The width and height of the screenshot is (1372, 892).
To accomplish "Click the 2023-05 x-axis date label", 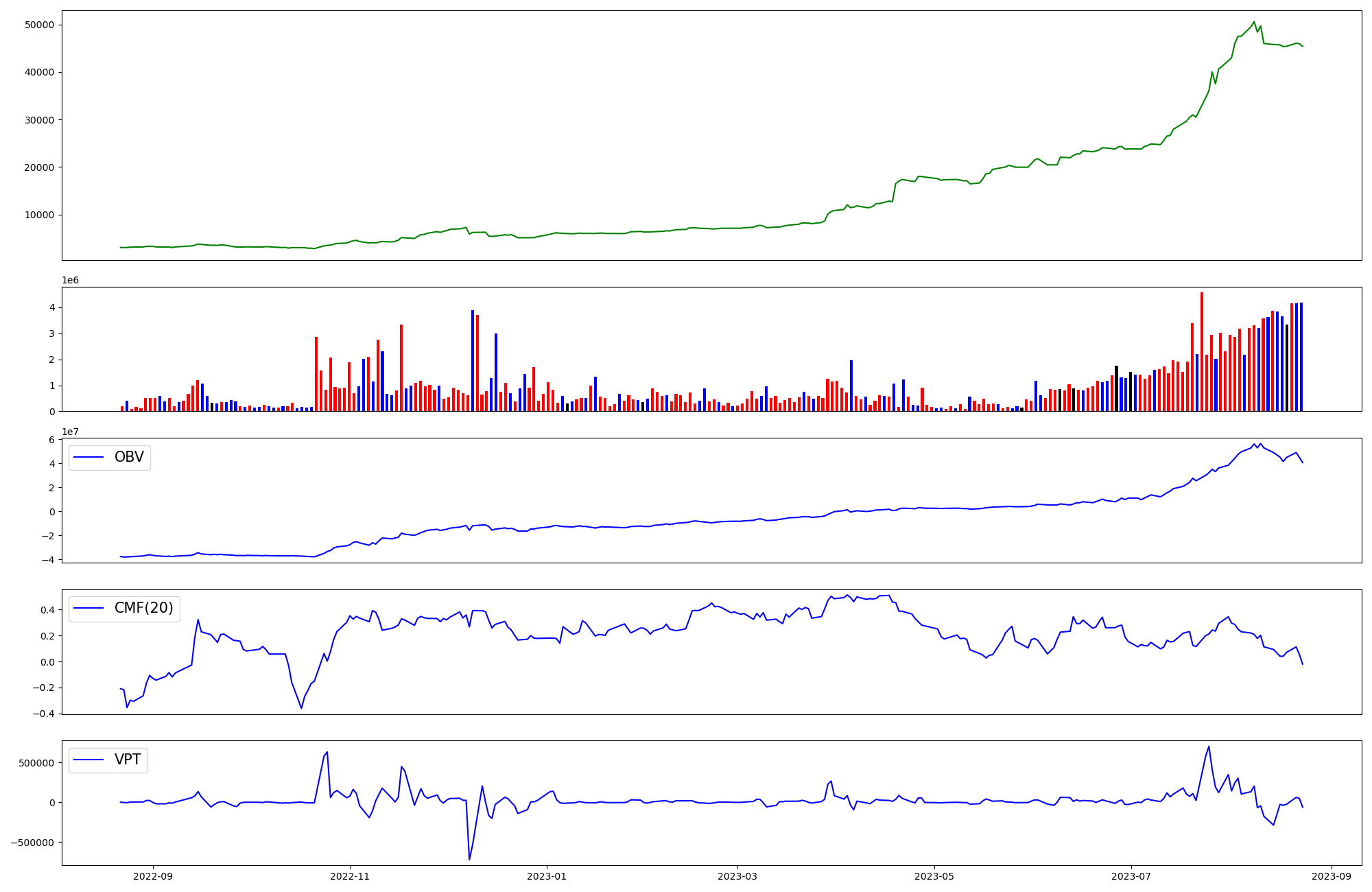I will click(x=934, y=876).
